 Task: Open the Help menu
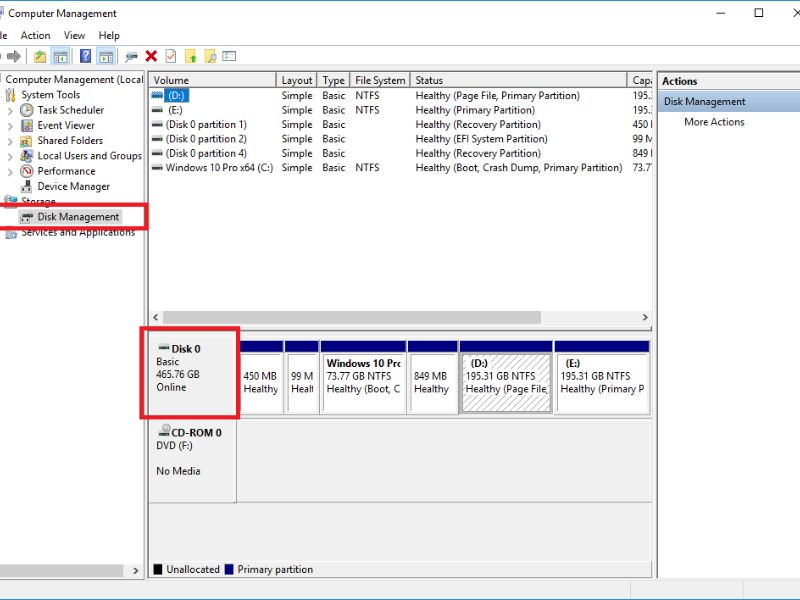tap(109, 35)
